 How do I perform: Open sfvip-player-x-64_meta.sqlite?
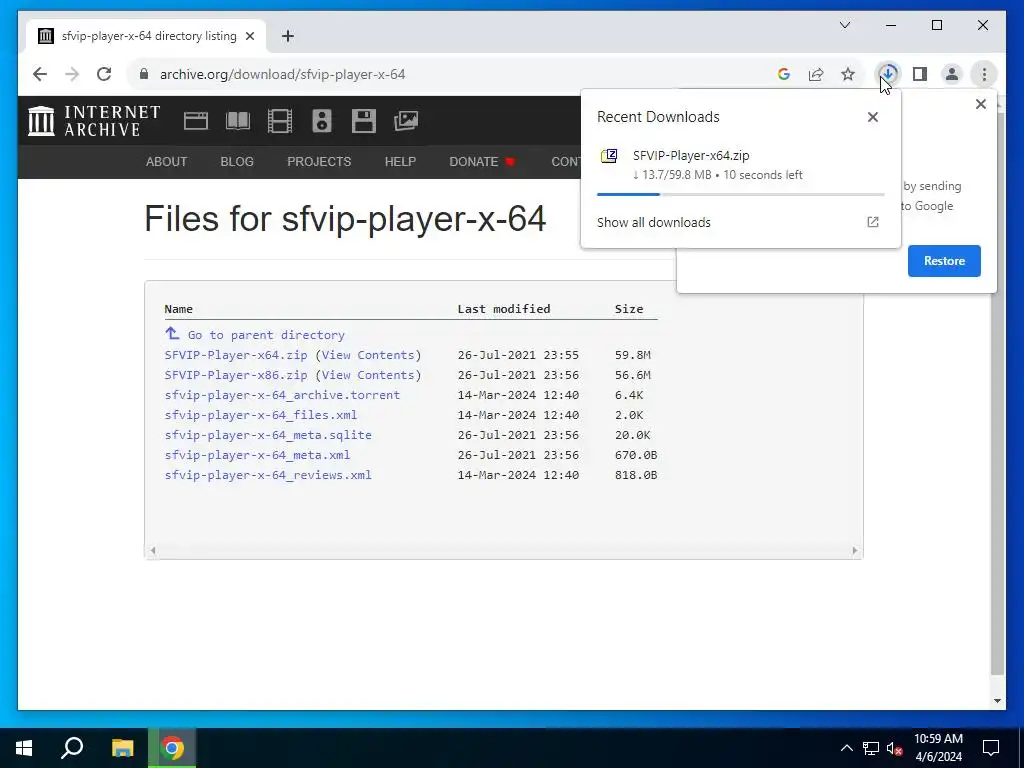[x=268, y=435]
